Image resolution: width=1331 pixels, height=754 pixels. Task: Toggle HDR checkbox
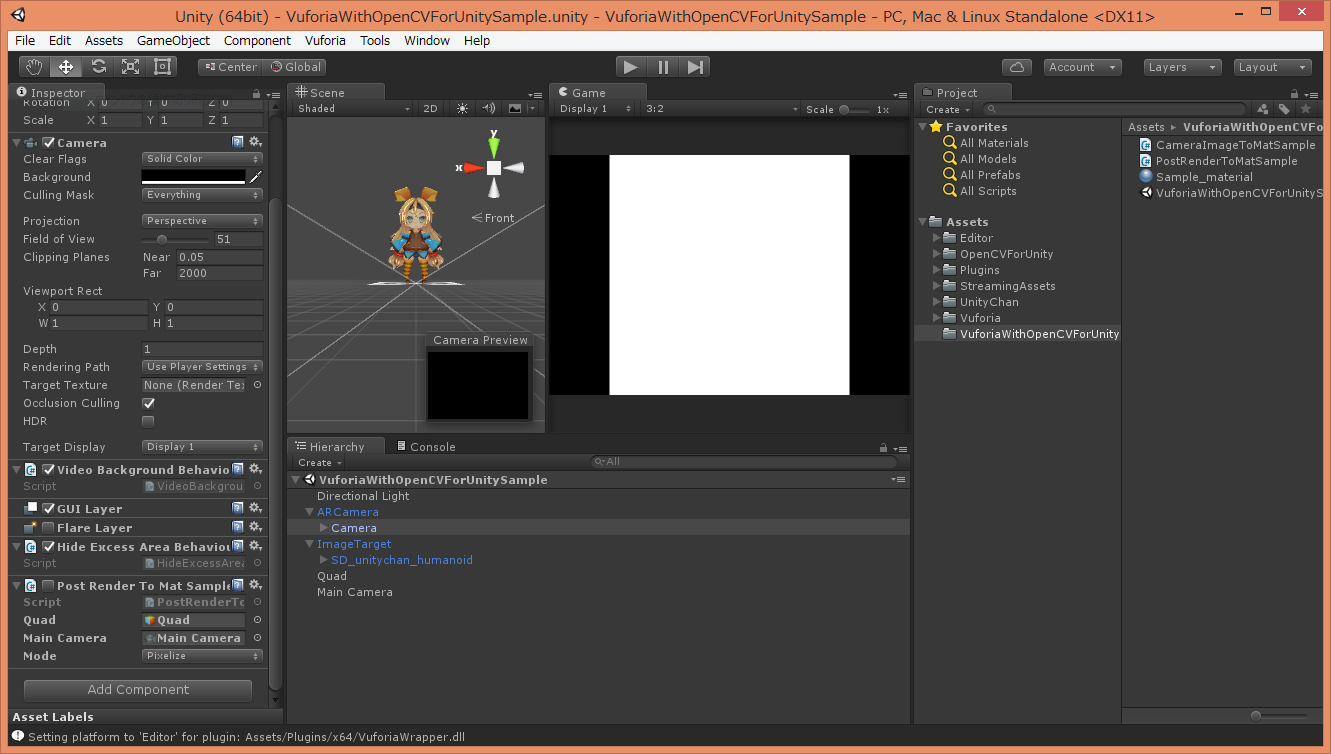(148, 421)
